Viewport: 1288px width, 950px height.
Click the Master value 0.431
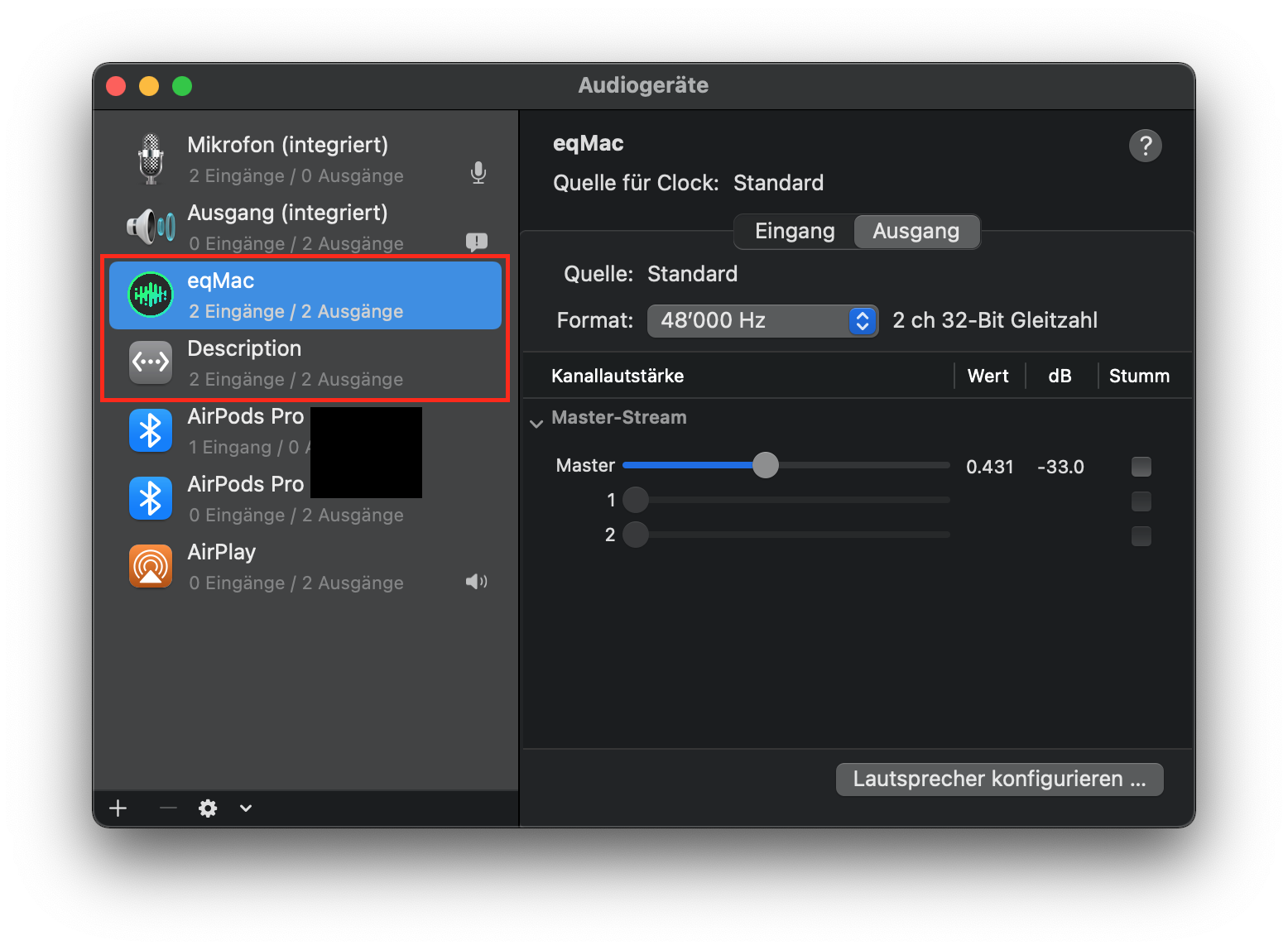click(990, 467)
